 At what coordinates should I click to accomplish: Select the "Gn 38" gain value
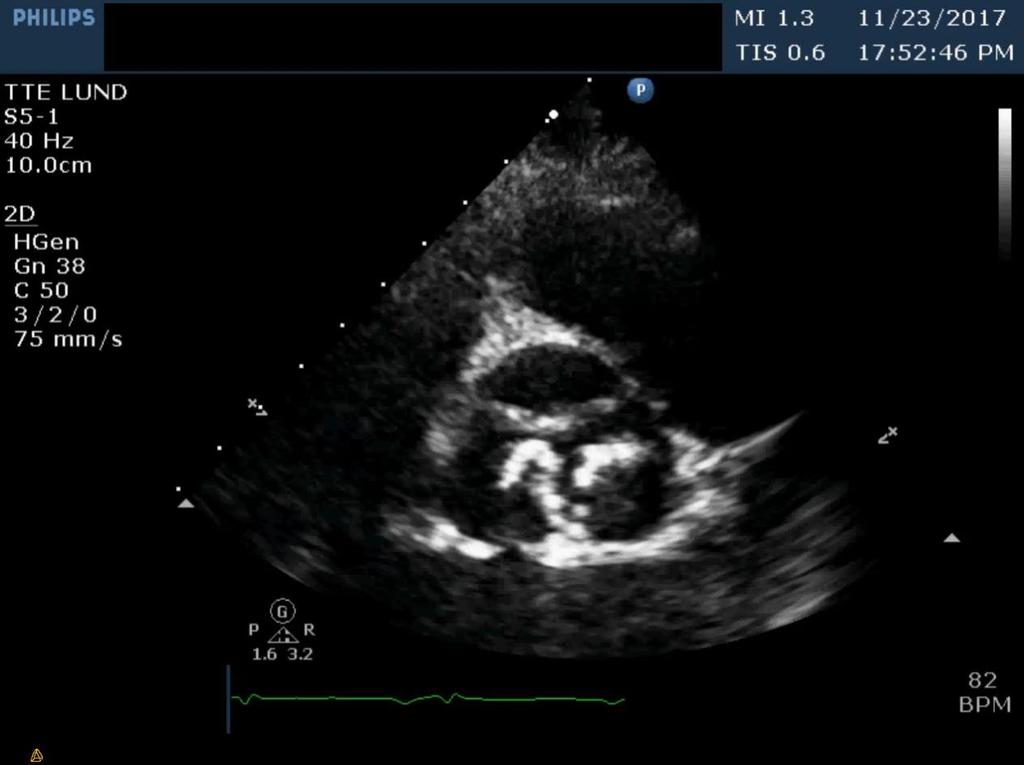pyautogui.click(x=50, y=267)
